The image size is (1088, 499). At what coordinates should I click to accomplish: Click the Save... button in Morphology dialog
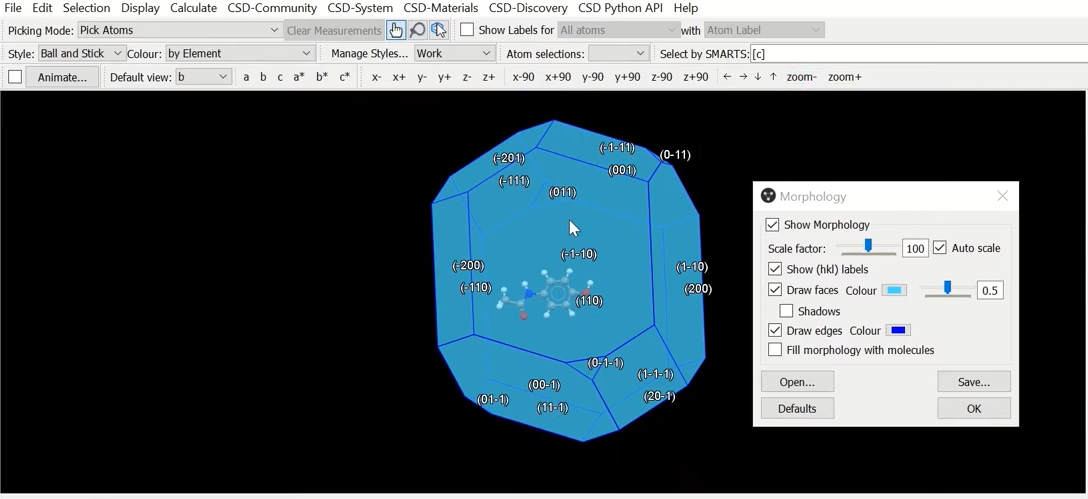(973, 382)
